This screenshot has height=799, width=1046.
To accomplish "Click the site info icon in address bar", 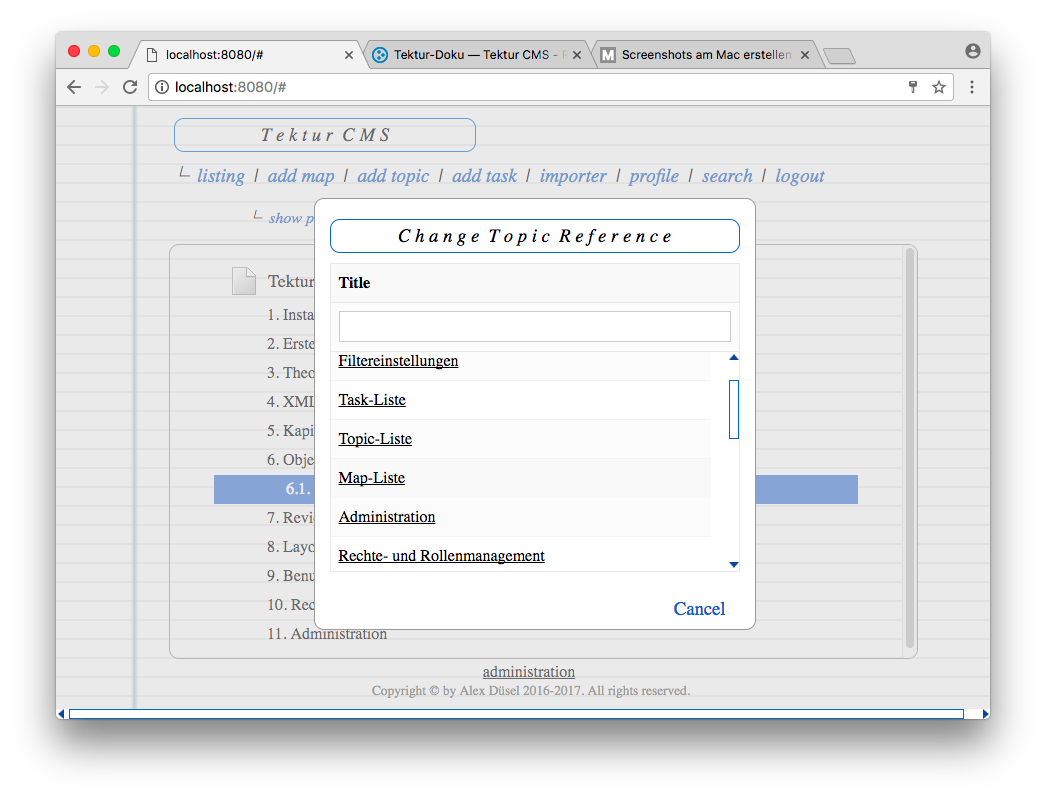I will tap(162, 87).
